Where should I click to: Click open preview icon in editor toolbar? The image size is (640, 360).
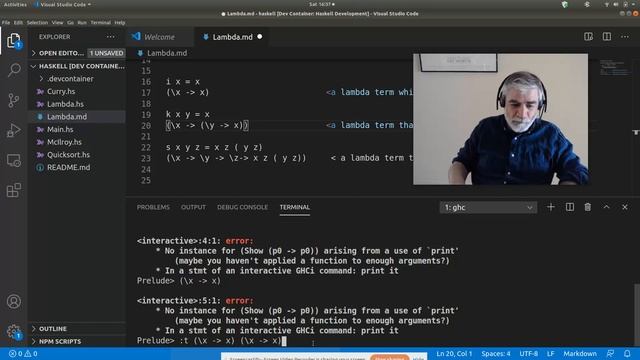(x=588, y=37)
